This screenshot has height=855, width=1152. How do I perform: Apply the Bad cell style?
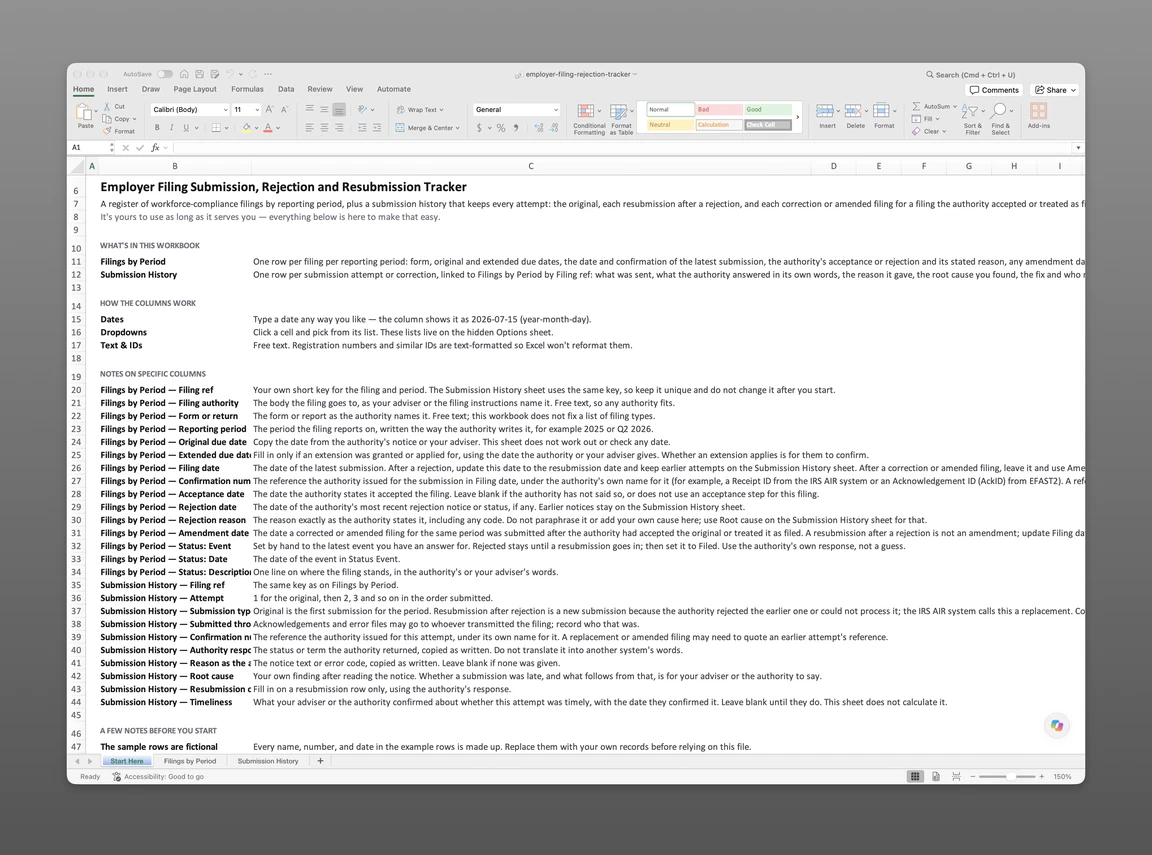coord(719,109)
